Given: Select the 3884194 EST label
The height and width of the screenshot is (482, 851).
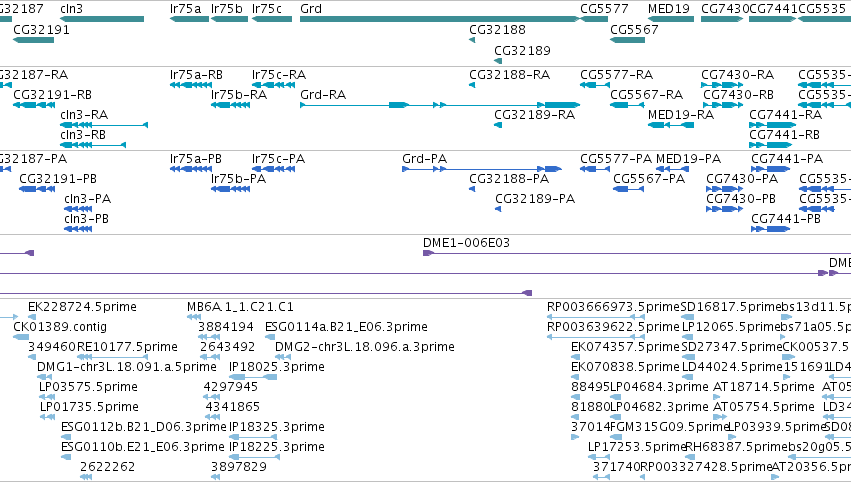Looking at the screenshot, I should 226,327.
